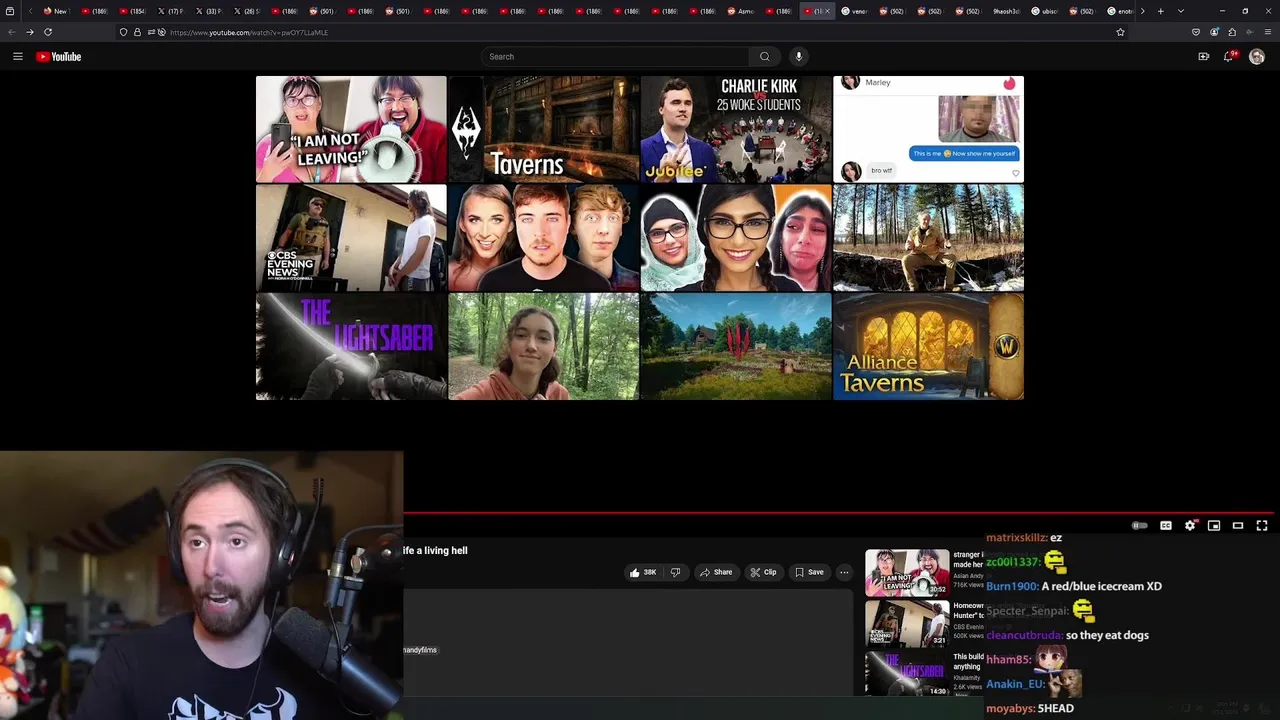Play 'The Lightsaber' end-screen video
Screen dimensions: 1280x720
click(x=351, y=346)
